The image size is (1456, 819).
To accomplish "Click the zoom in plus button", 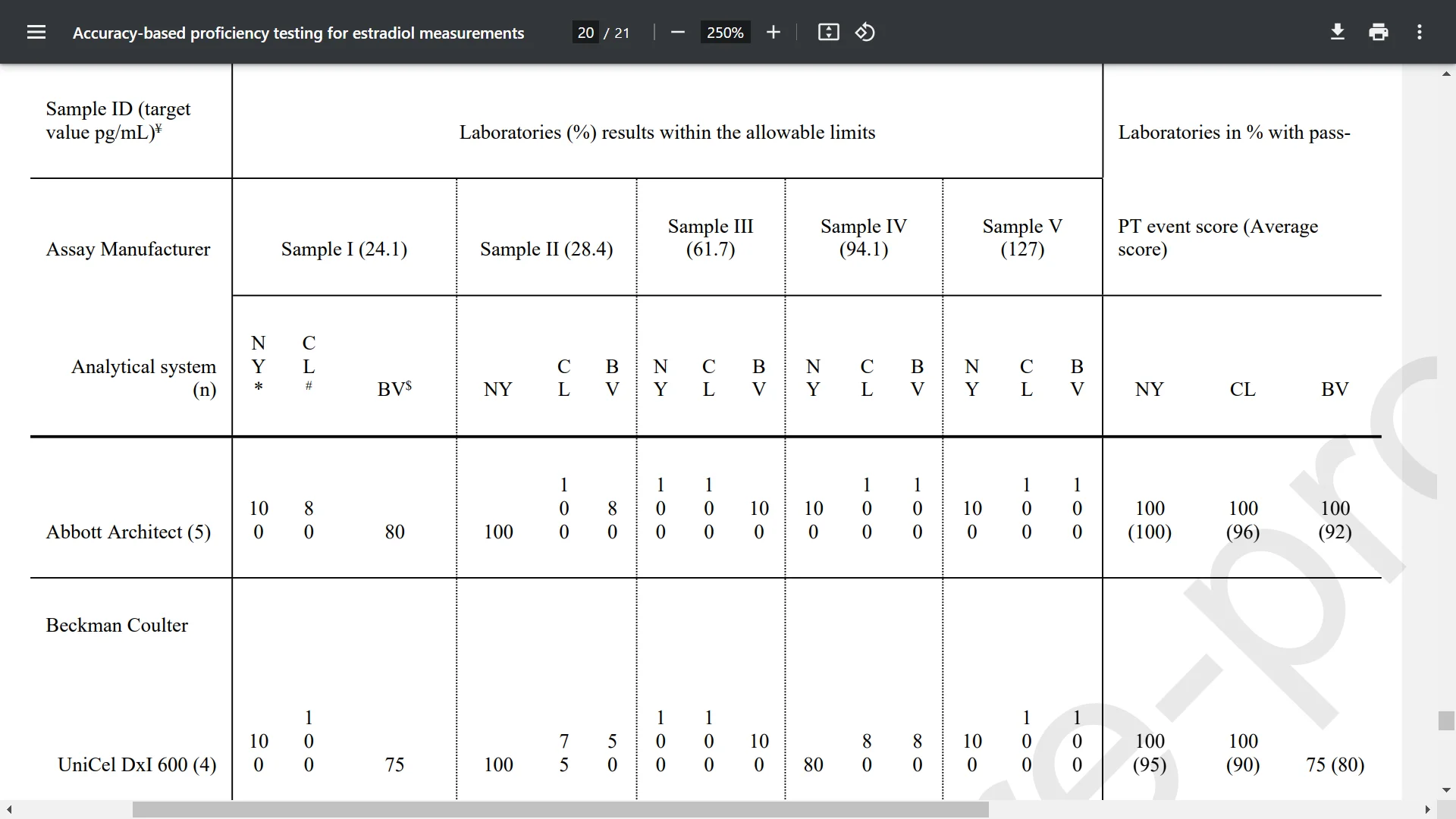I will point(774,33).
